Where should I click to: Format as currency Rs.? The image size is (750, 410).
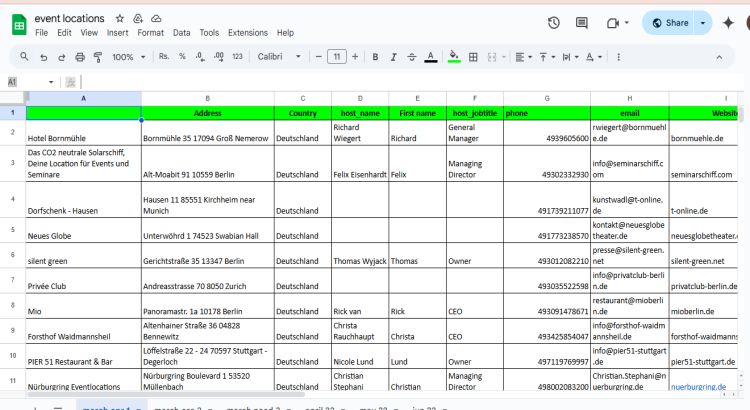point(164,56)
